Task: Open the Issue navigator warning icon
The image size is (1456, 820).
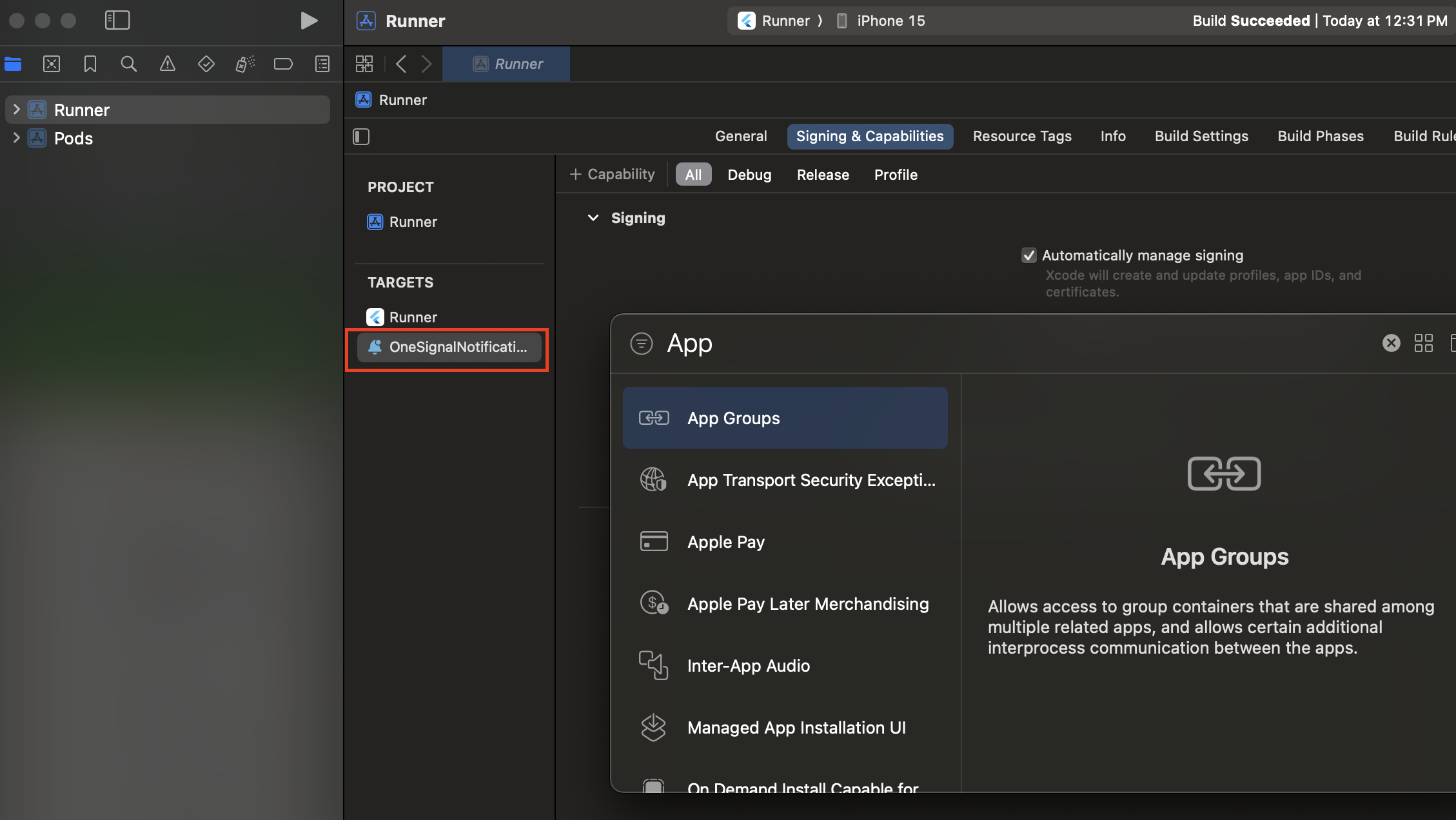Action: click(168, 64)
